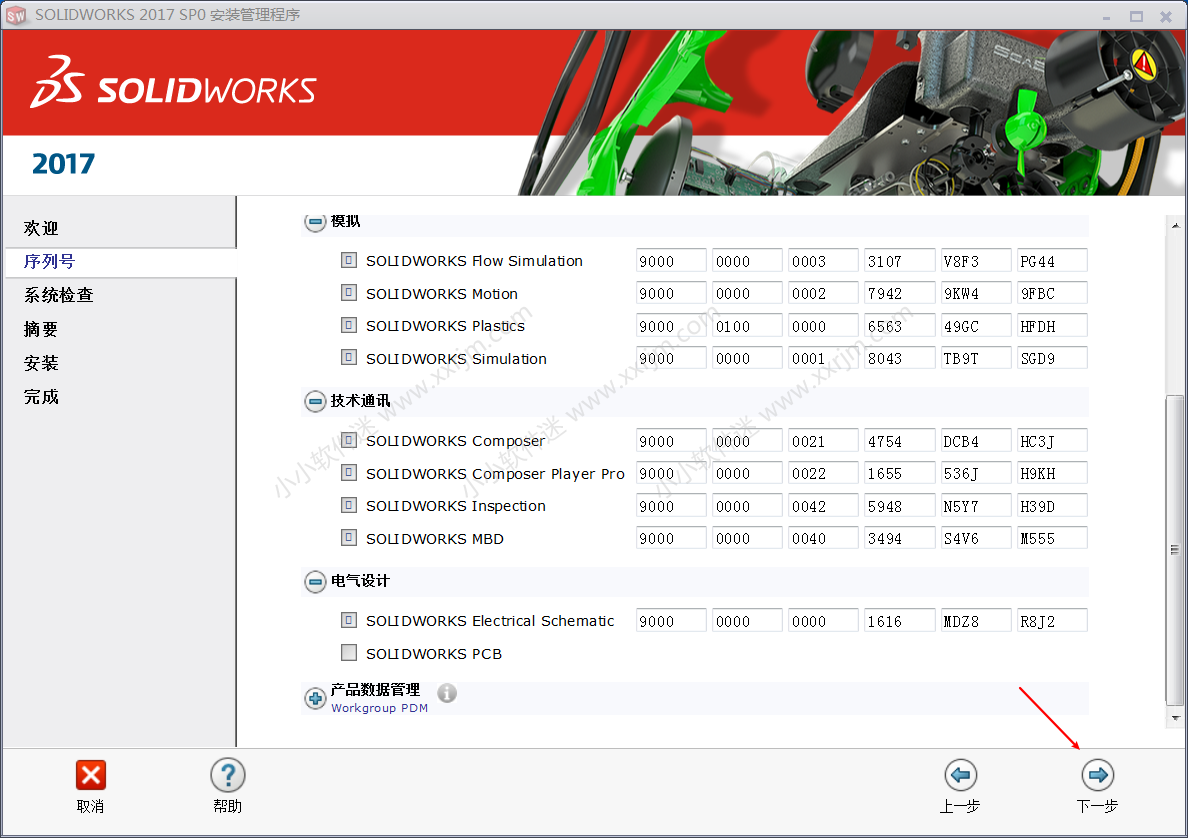Open the Workgroup PDM link

click(379, 708)
